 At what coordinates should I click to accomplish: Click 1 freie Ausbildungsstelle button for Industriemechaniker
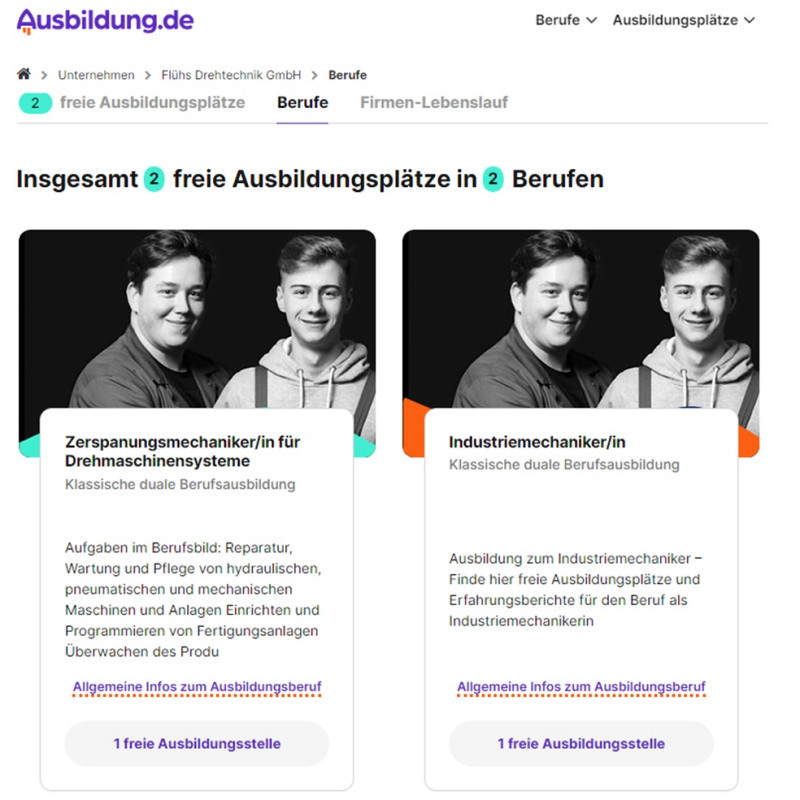[x=581, y=743]
